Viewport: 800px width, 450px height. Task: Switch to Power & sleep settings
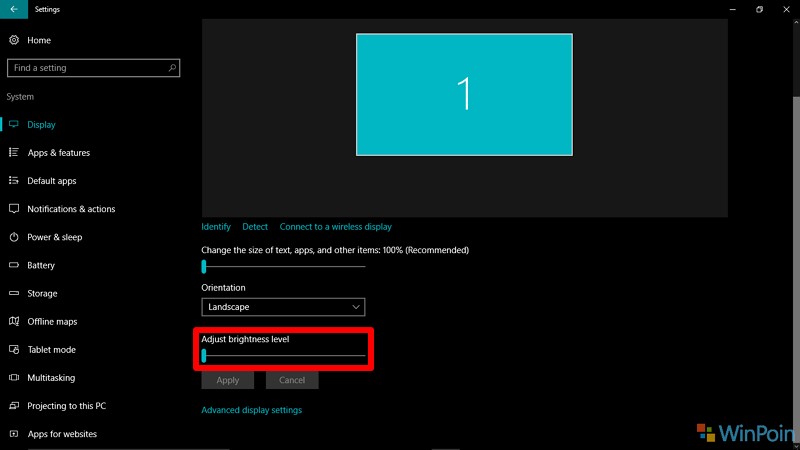pos(55,237)
